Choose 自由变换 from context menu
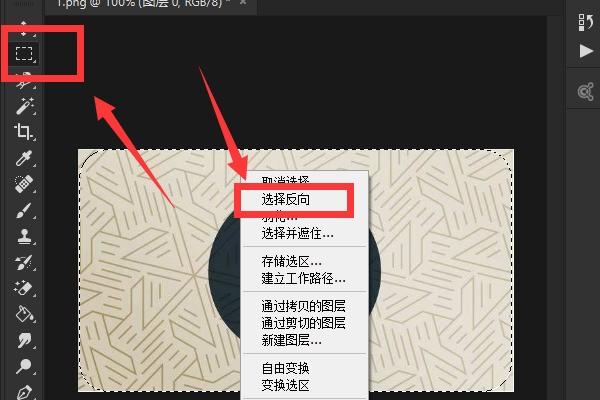 point(285,368)
